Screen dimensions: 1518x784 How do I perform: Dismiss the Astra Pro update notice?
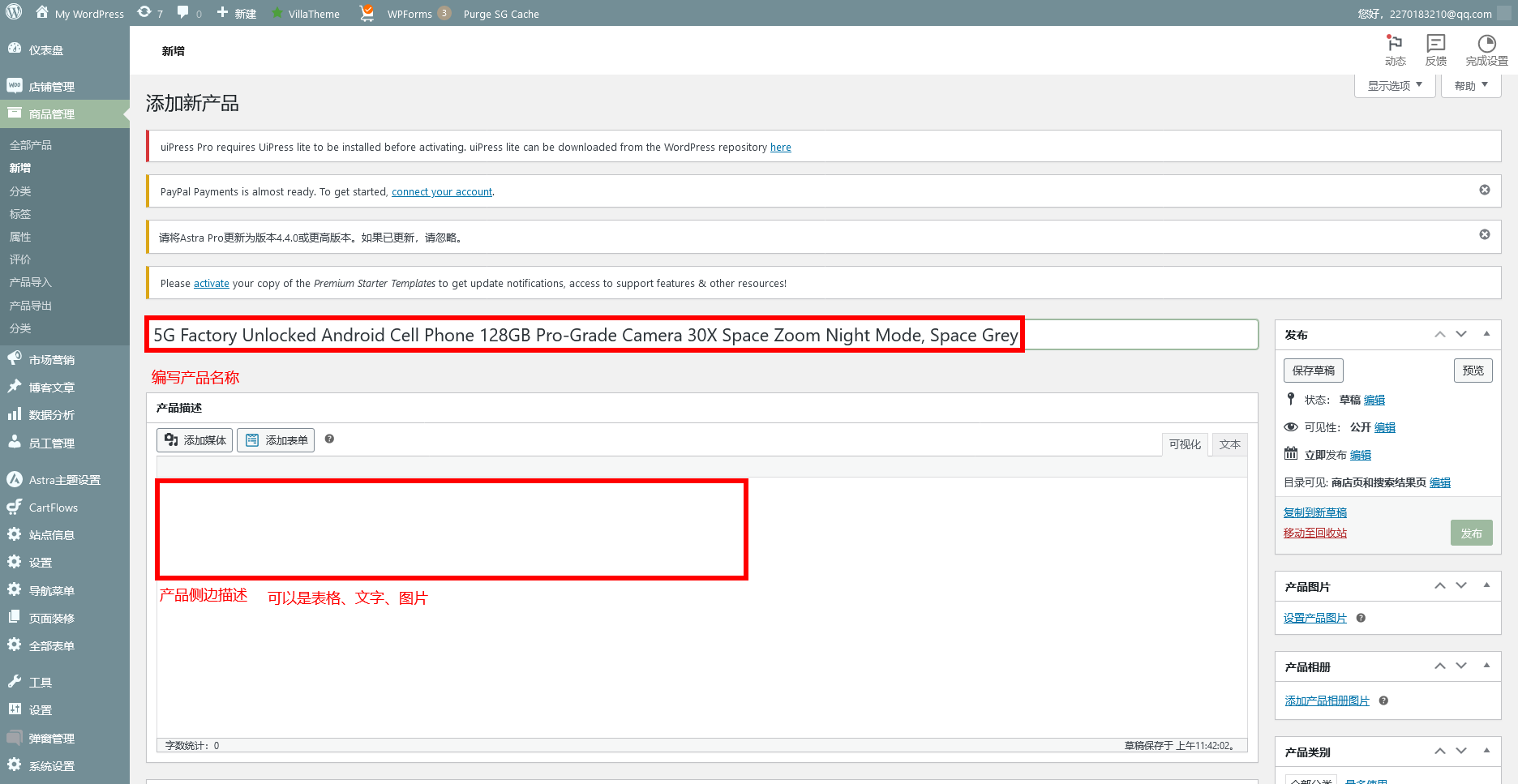point(1485,234)
